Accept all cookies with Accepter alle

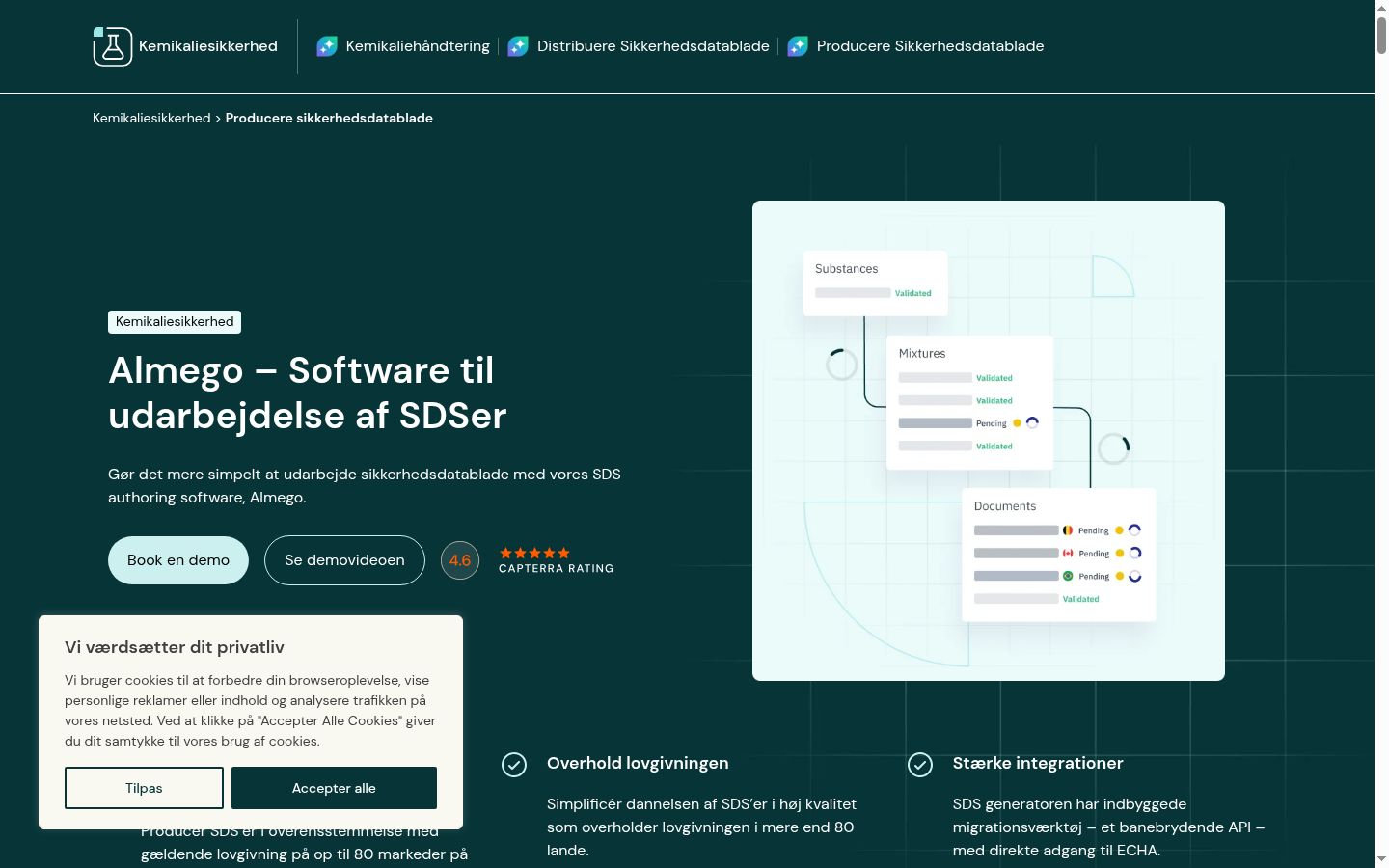(x=334, y=788)
